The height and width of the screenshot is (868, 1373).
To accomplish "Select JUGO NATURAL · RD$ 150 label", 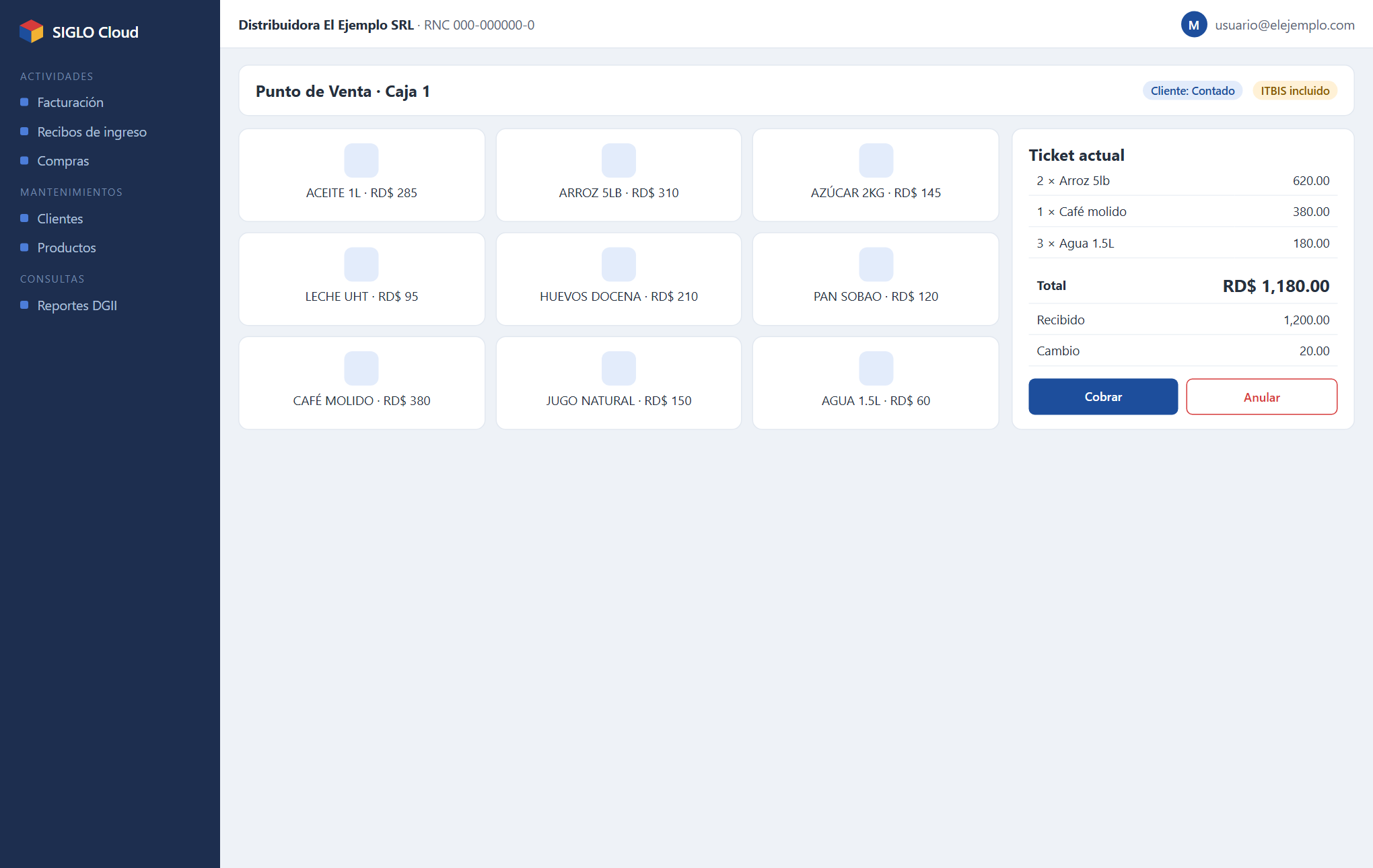I will 619,401.
